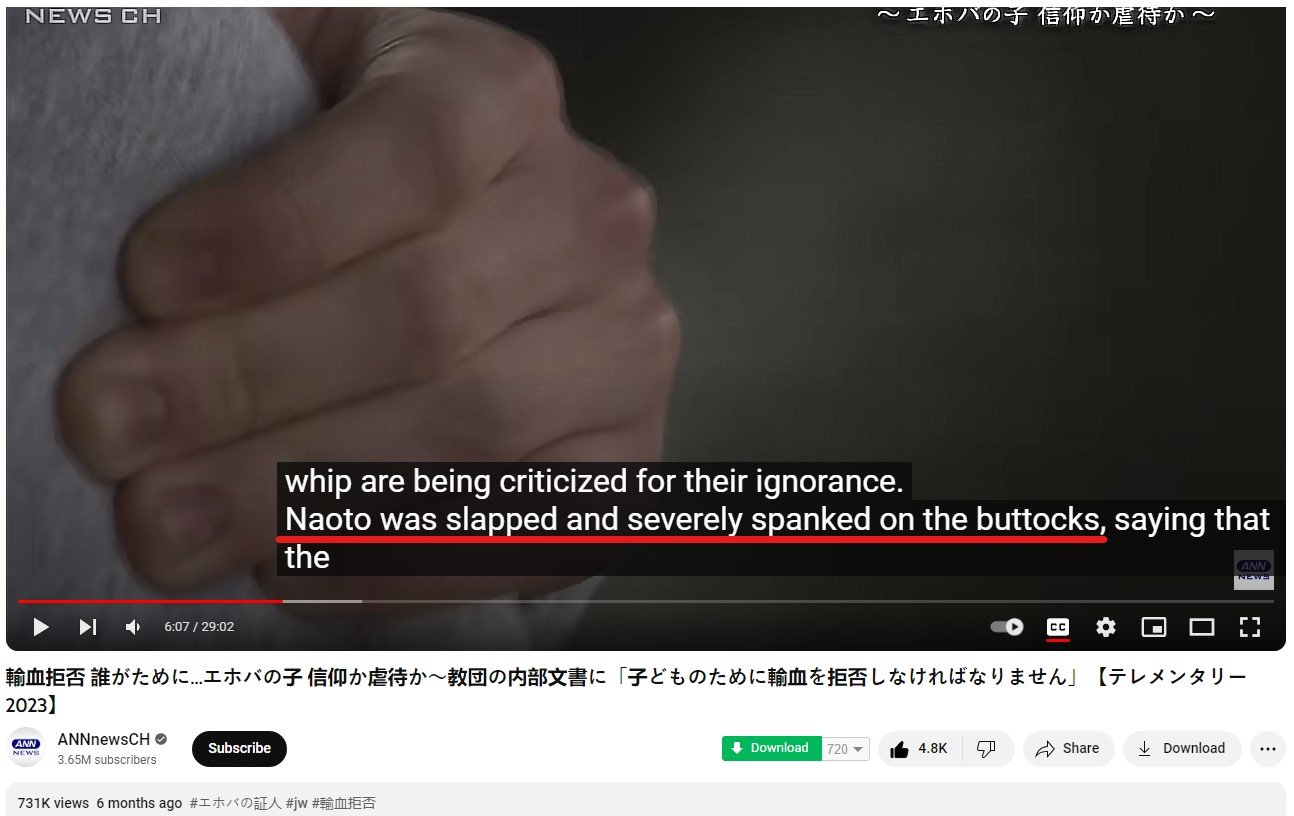This screenshot has height=816, width=1294.
Task: Enable theater mode view
Action: [1201, 627]
